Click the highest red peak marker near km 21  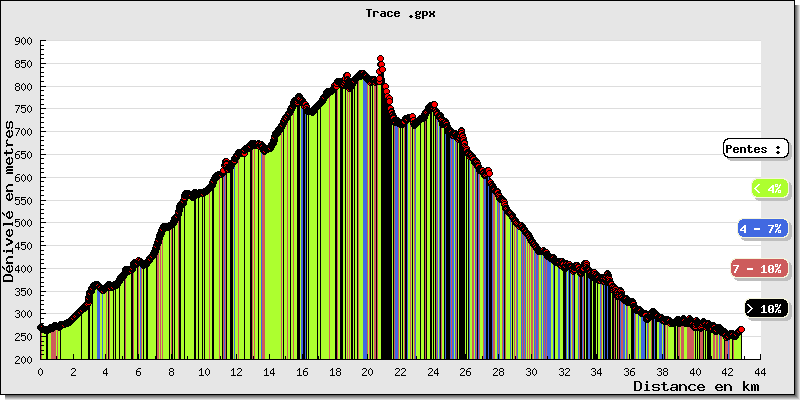point(380,59)
